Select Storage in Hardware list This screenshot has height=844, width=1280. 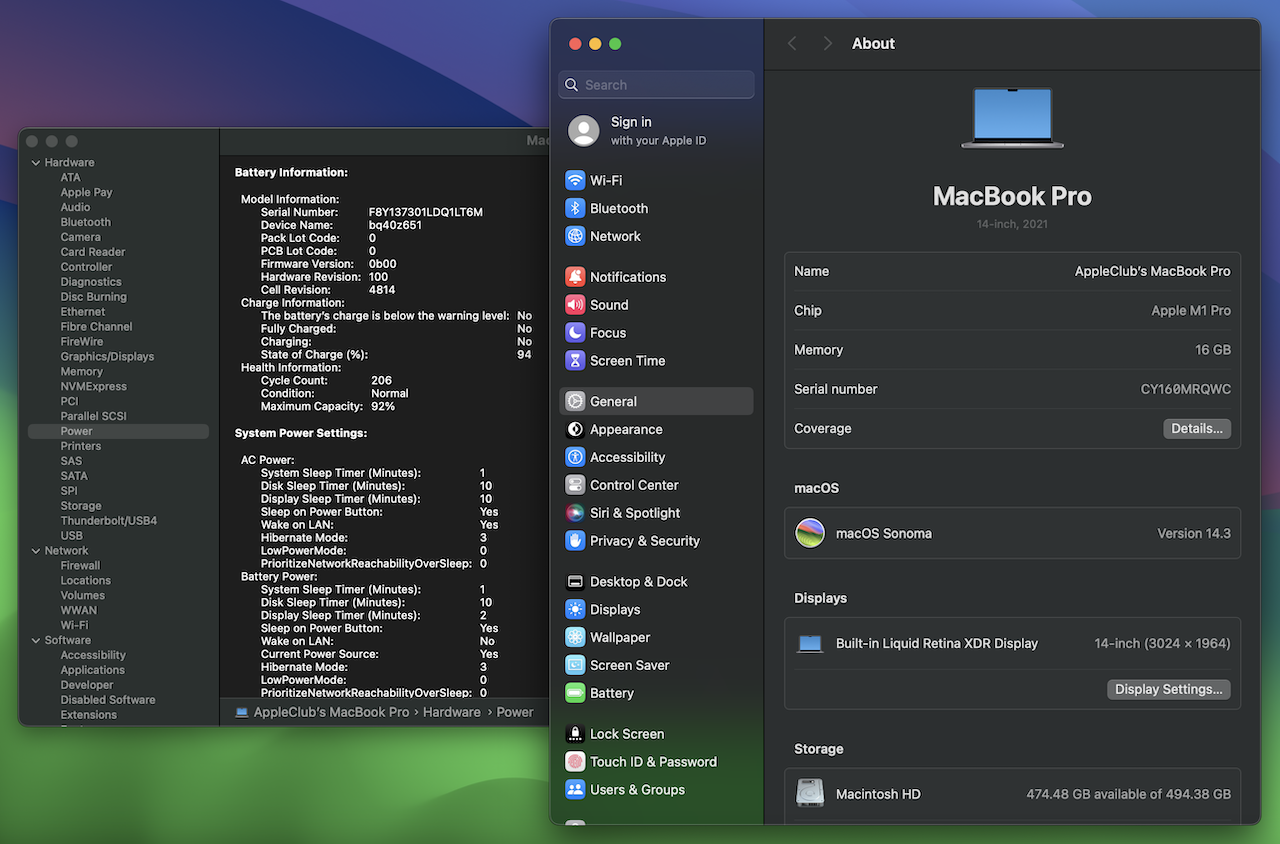pyautogui.click(x=81, y=506)
